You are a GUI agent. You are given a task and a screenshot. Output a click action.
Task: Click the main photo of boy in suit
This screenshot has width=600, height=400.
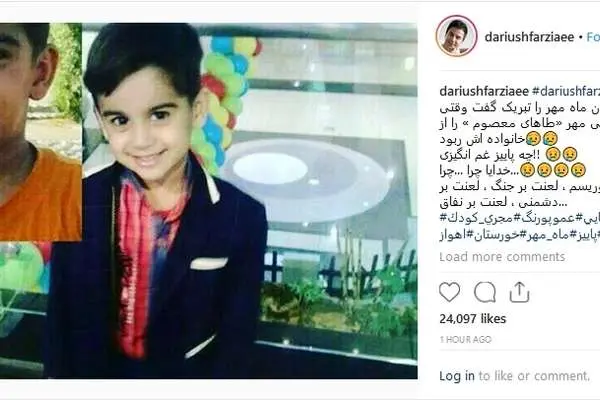pyautogui.click(x=249, y=201)
